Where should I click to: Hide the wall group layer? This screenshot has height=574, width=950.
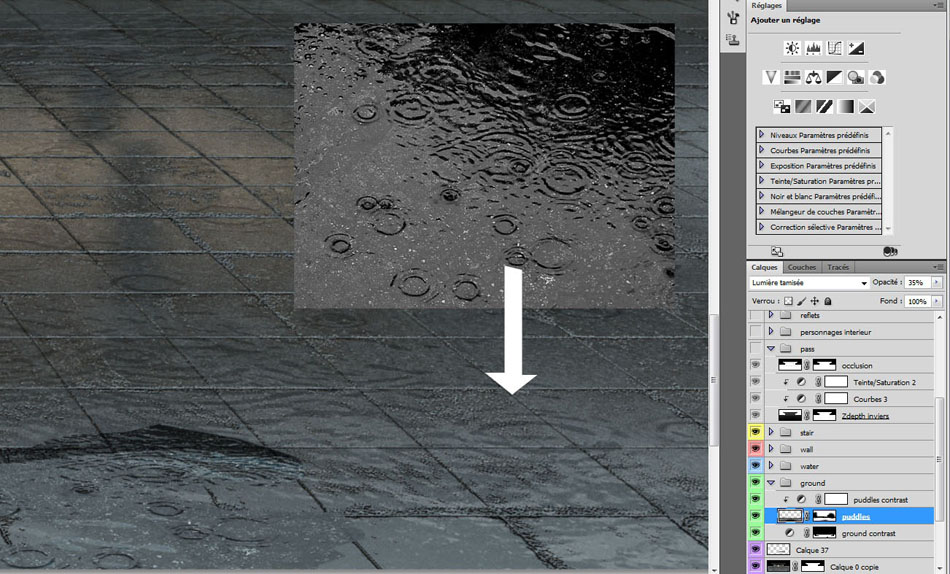[x=756, y=450]
